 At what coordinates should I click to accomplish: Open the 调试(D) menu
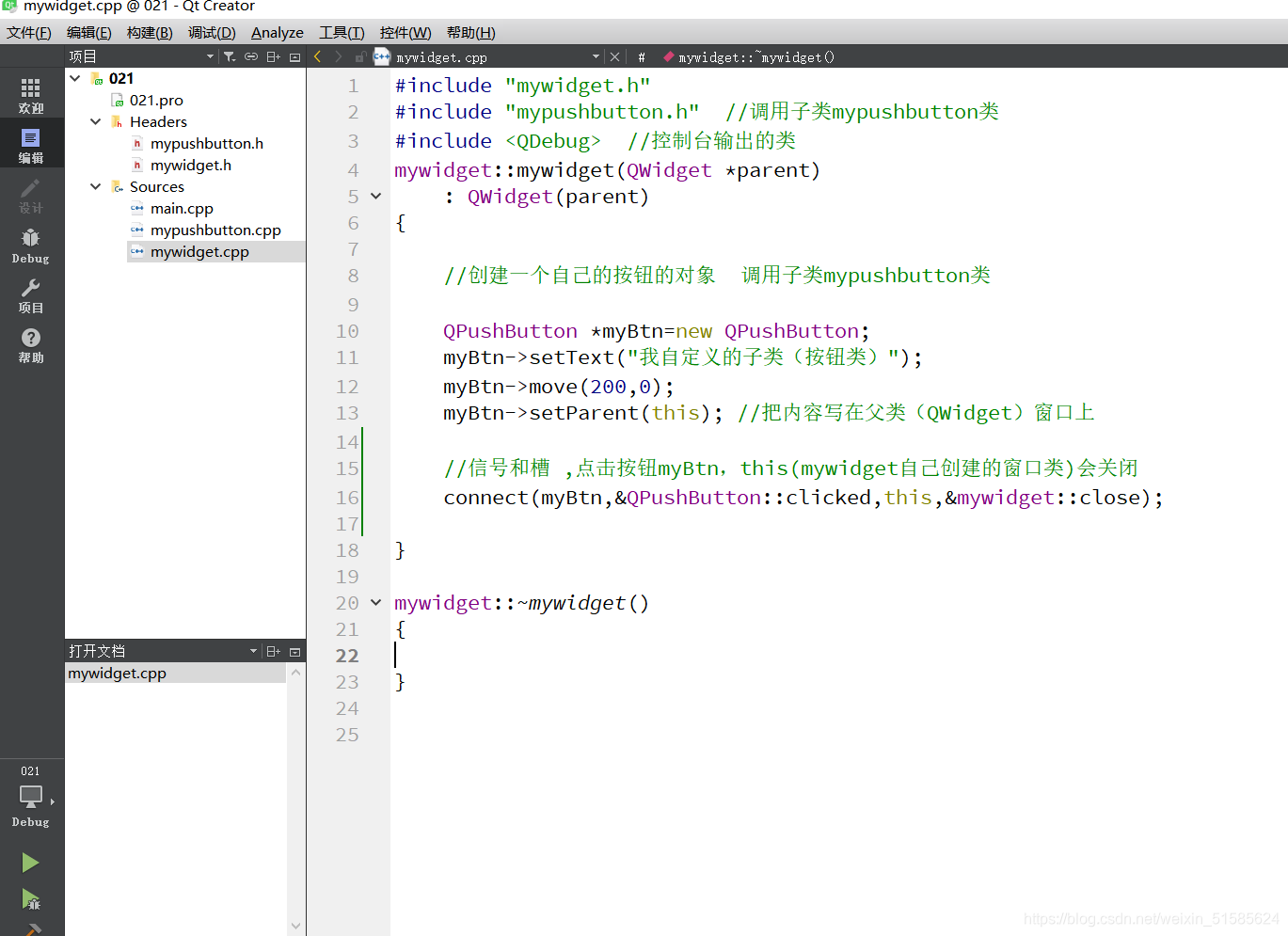[212, 33]
